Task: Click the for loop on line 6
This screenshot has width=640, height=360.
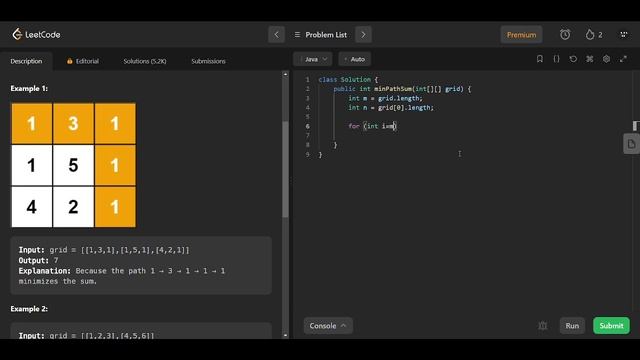Action: (x=372, y=126)
